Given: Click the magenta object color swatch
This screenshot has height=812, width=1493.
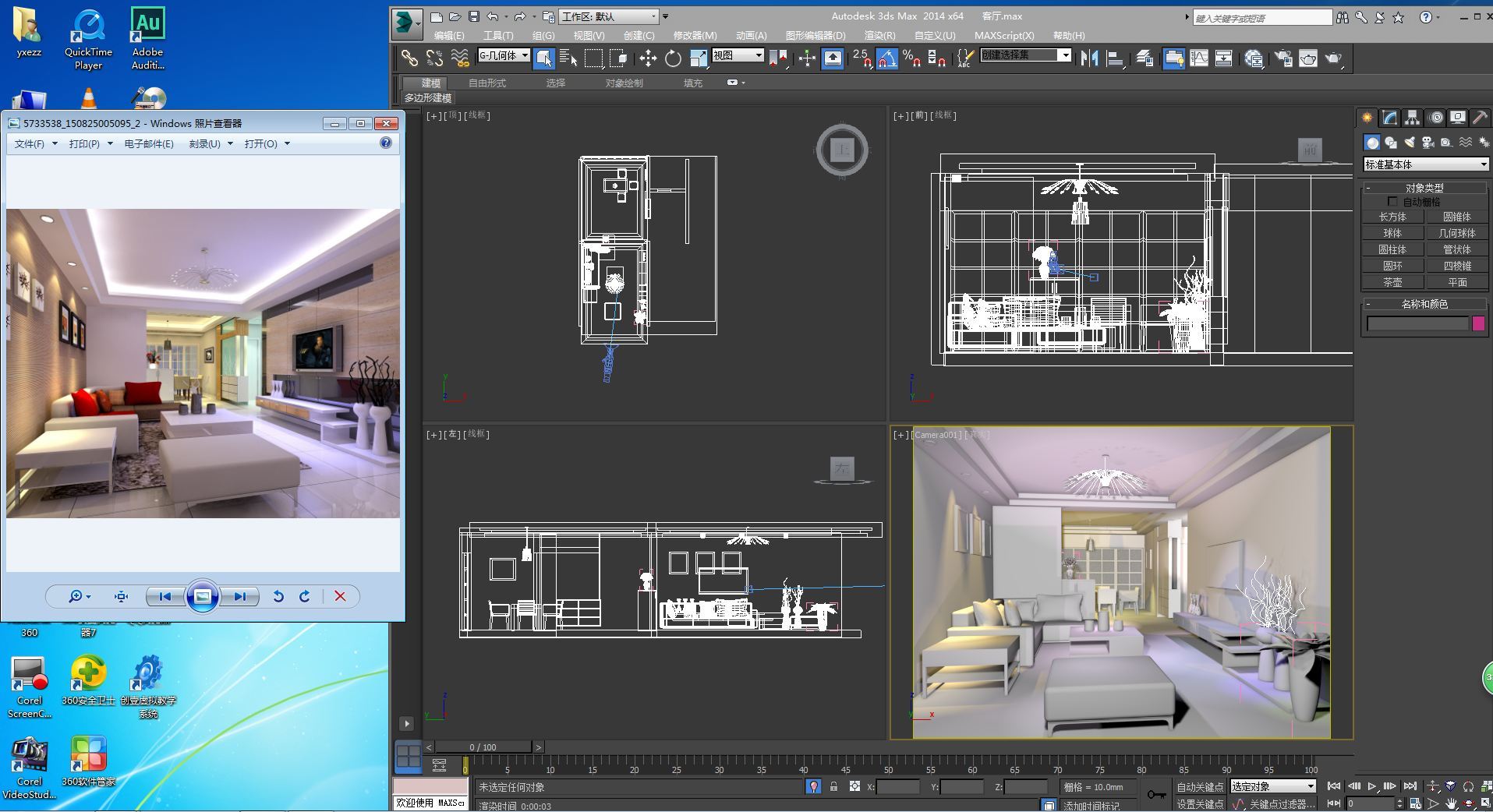Looking at the screenshot, I should 1478,323.
